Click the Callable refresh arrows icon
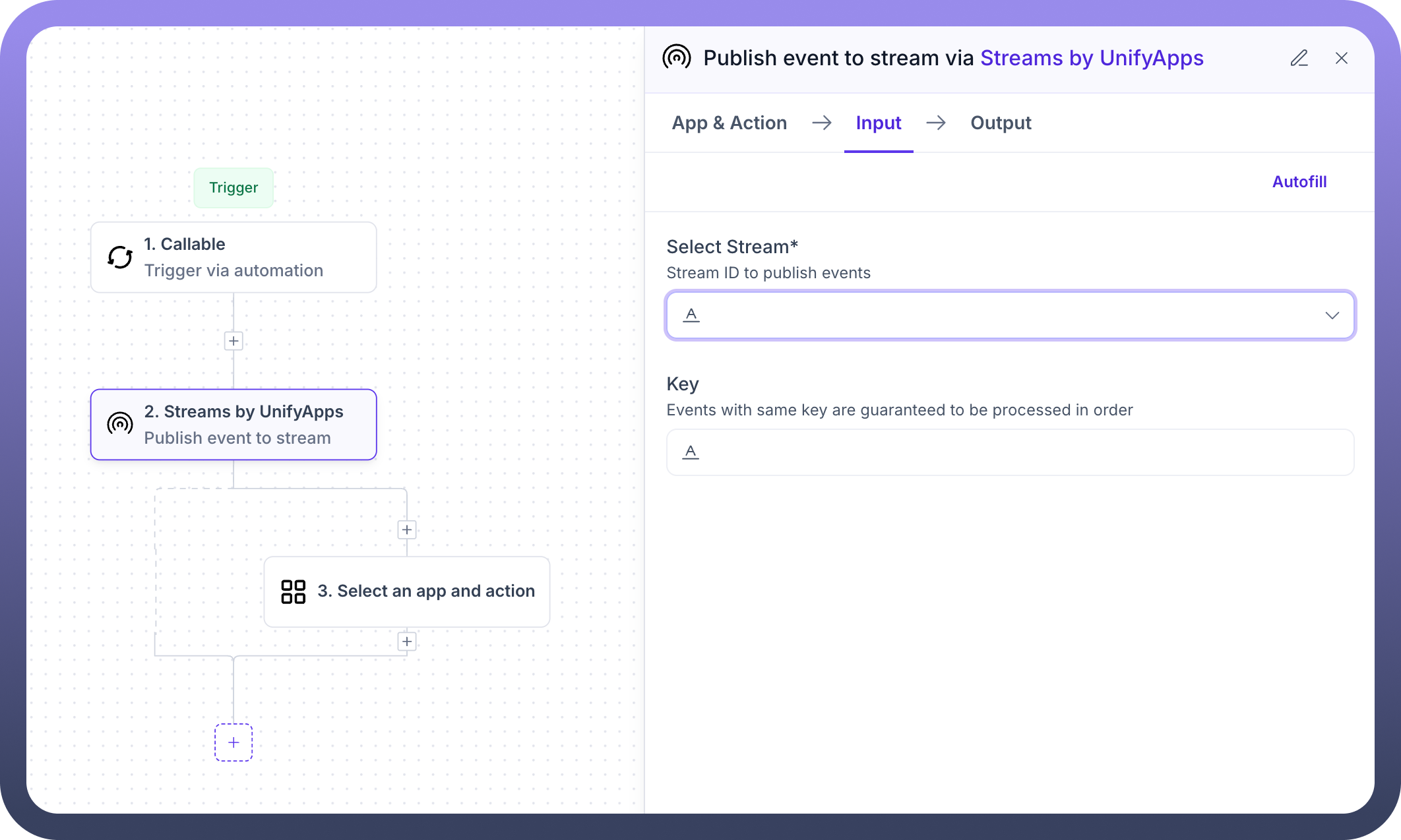Screen dimensions: 1401x840 tap(120, 257)
